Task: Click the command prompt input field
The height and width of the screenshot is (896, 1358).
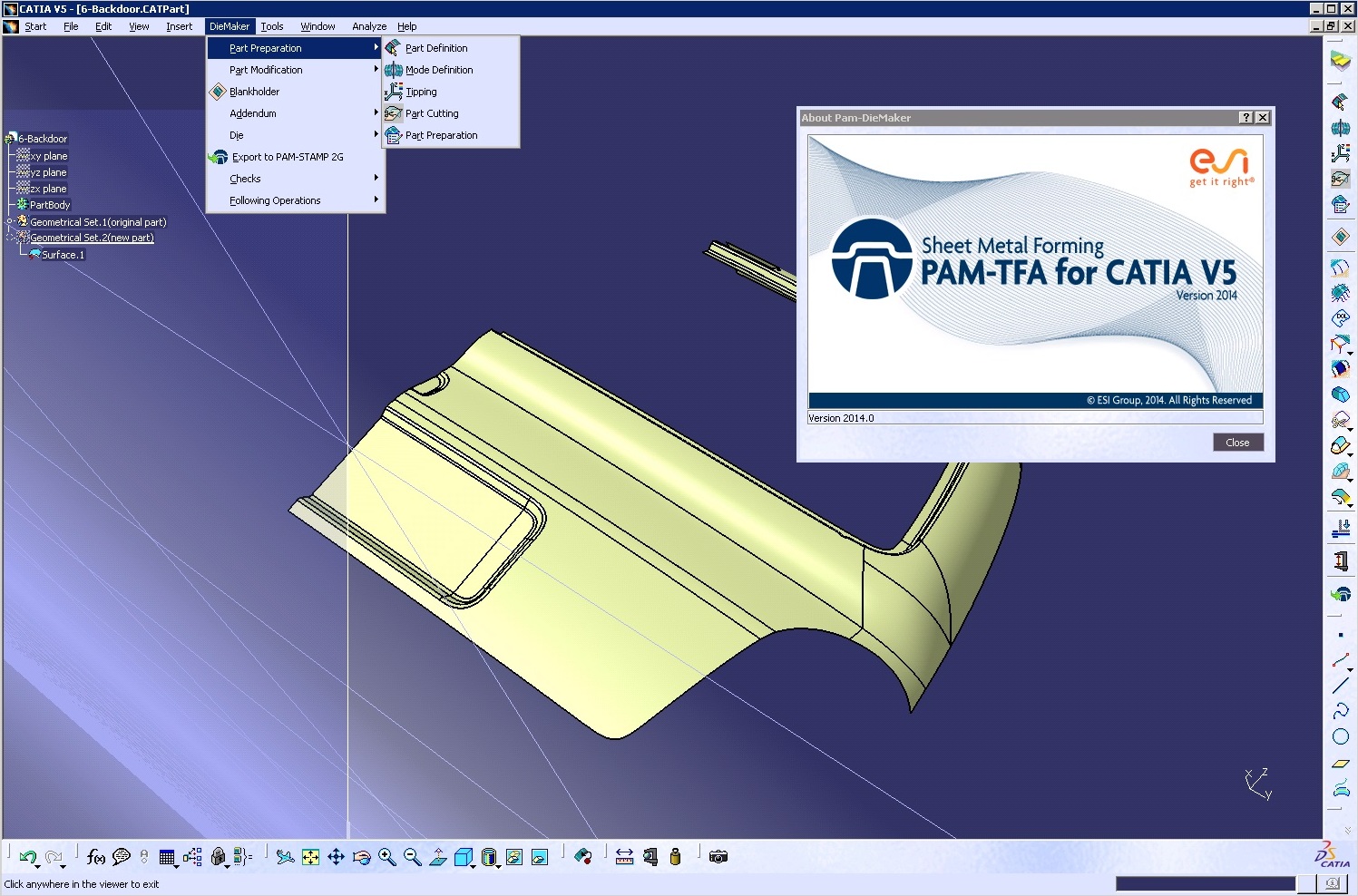Action: click(x=1206, y=883)
